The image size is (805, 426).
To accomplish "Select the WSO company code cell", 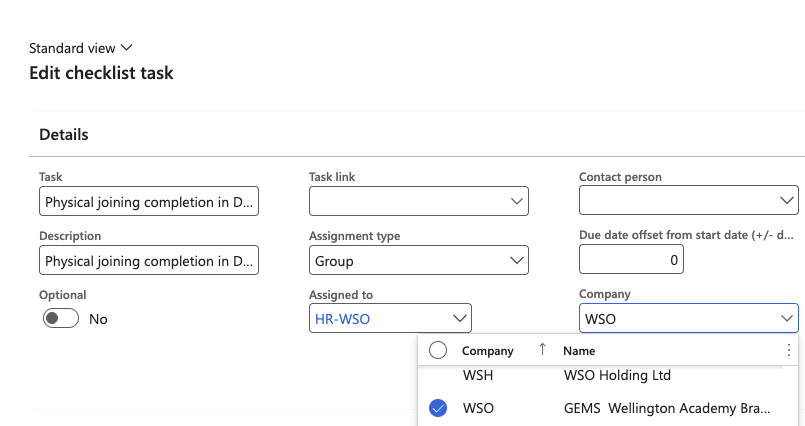I will [478, 408].
